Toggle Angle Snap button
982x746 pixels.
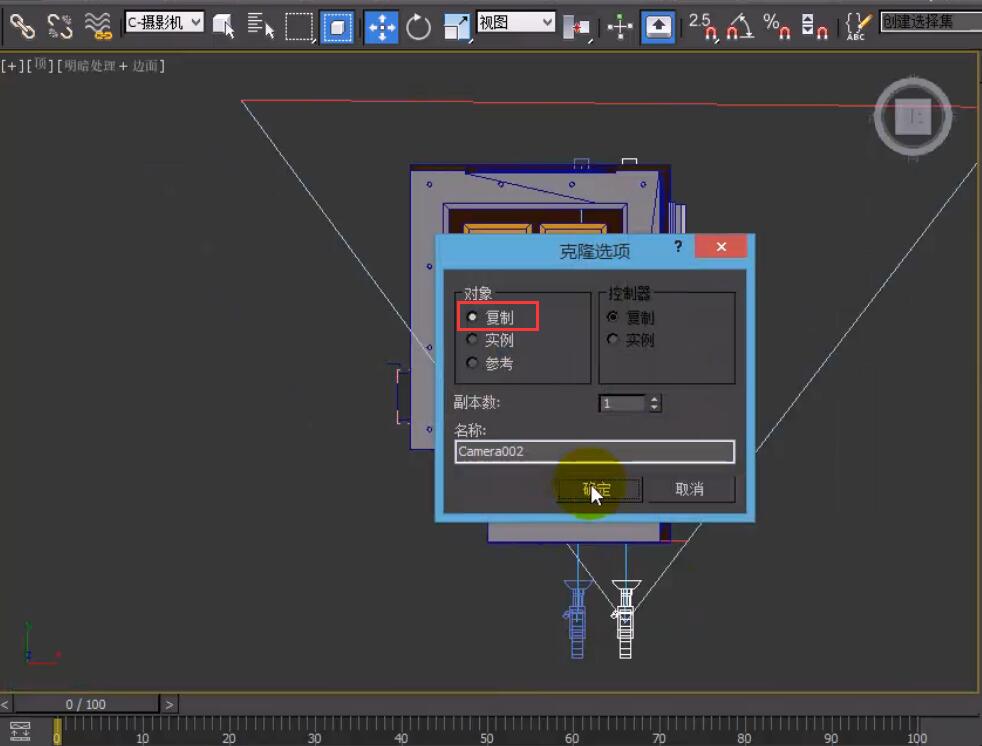(740, 26)
